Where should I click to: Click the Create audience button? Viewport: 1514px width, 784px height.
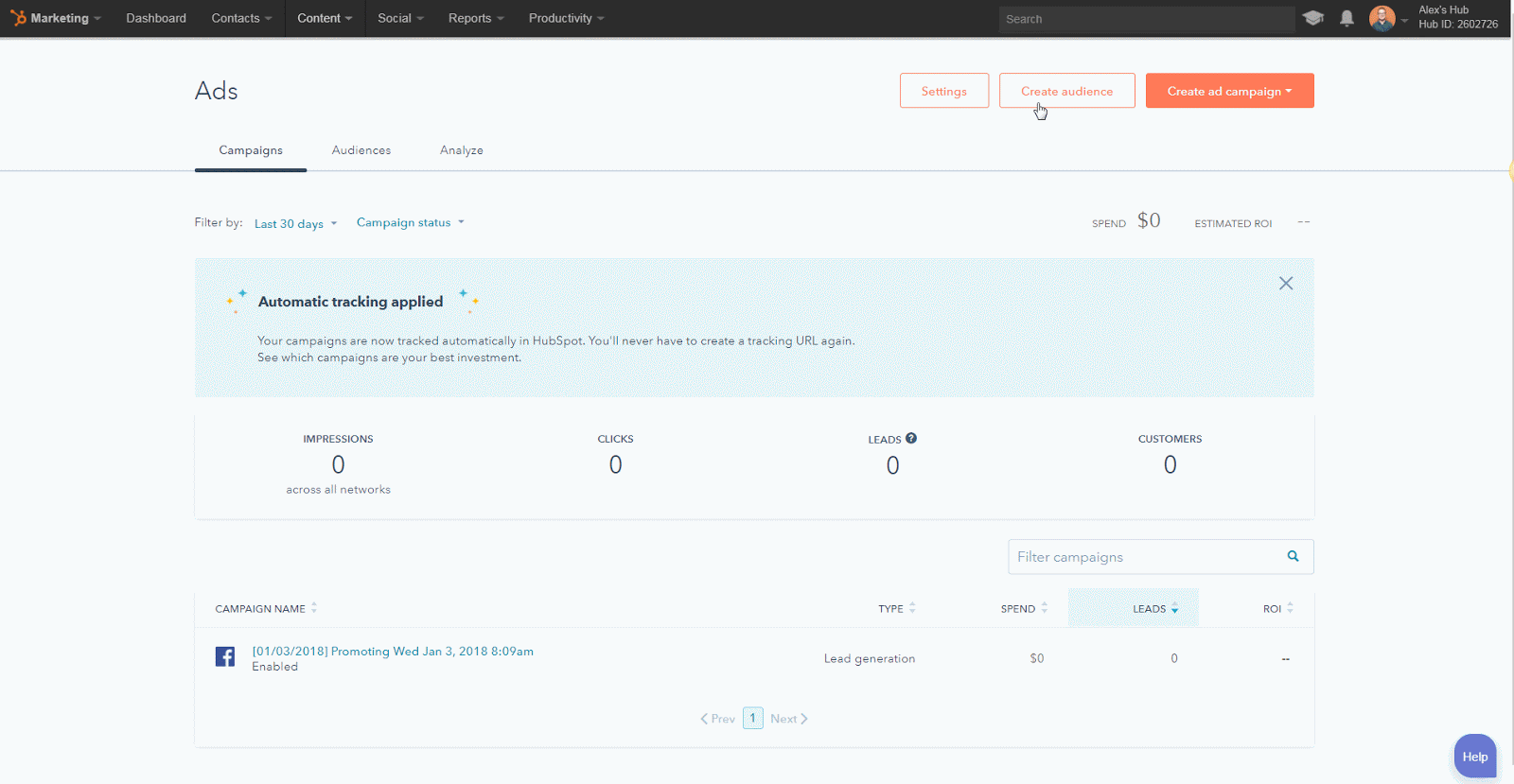tap(1066, 92)
